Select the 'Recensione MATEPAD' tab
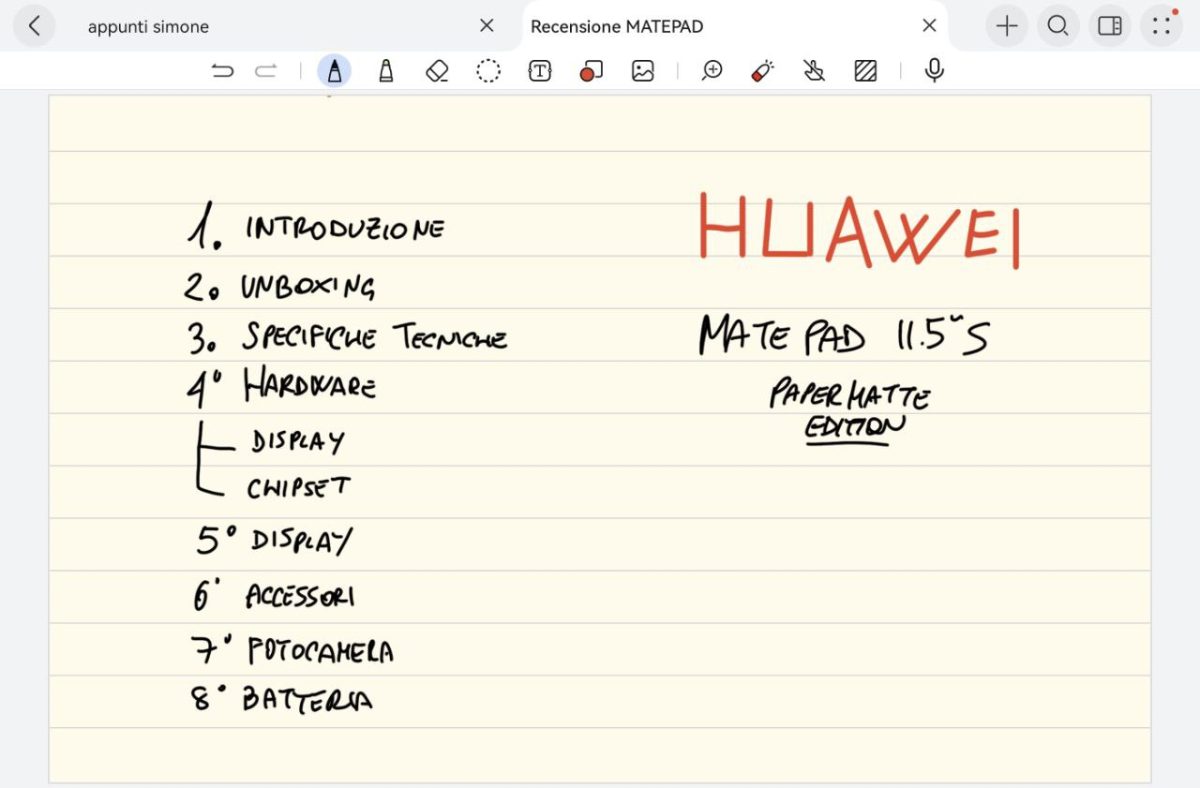Viewport: 1200px width, 788px height. click(x=617, y=27)
